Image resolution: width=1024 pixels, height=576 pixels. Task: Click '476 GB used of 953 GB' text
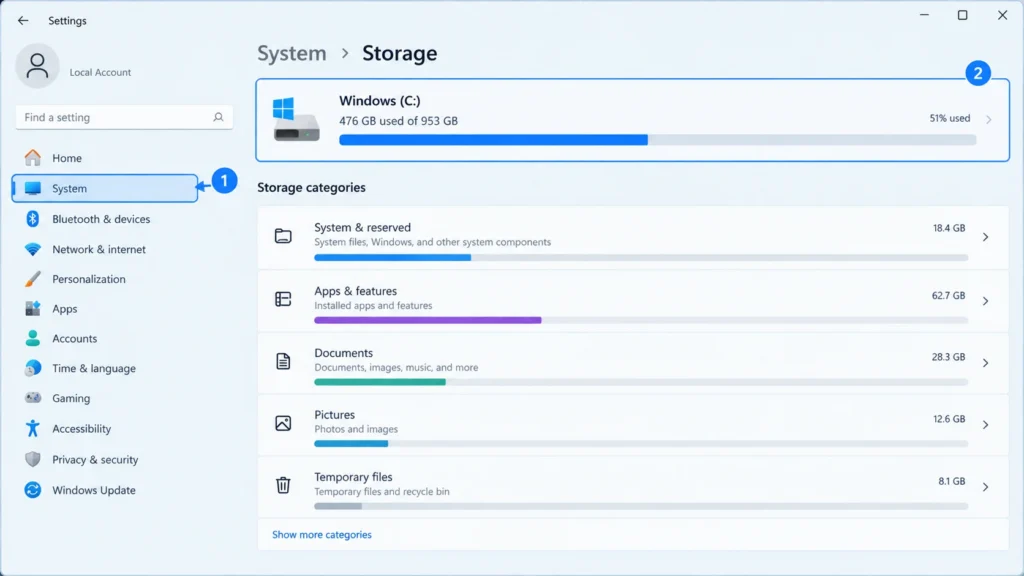[x=398, y=121]
